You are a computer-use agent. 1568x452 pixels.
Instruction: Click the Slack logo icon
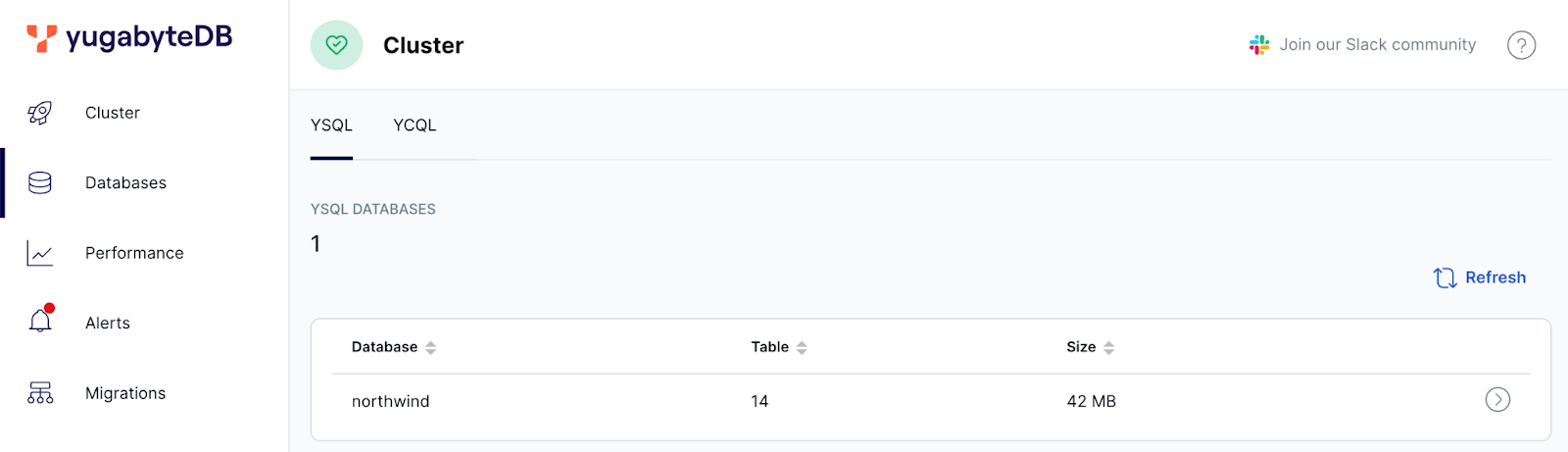click(1259, 45)
